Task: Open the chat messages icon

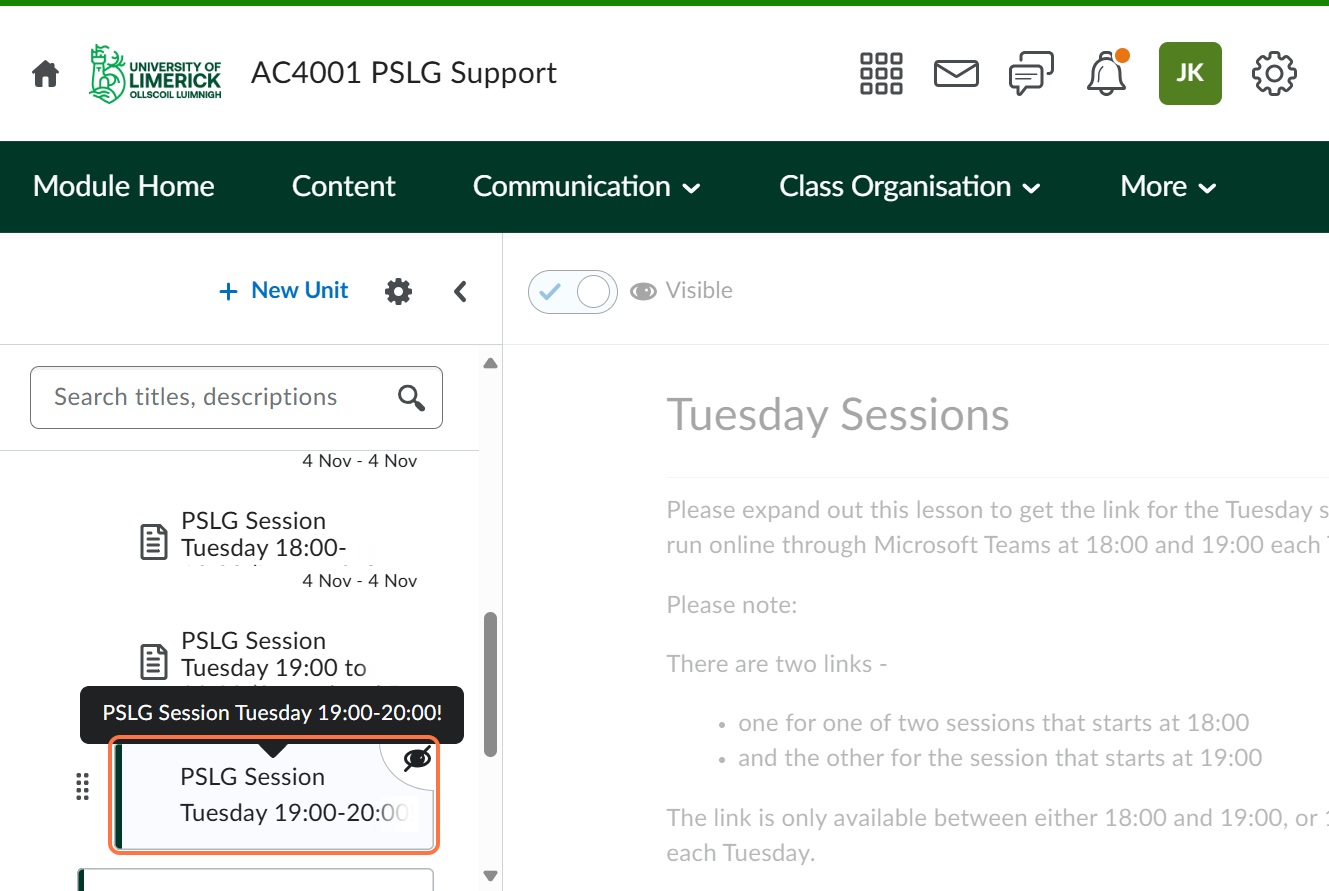Action: 1031,74
